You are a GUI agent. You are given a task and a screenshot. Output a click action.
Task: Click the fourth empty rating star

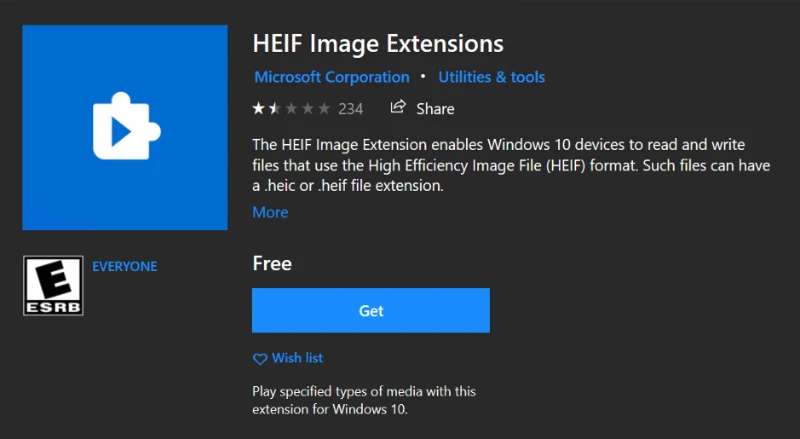(x=308, y=108)
